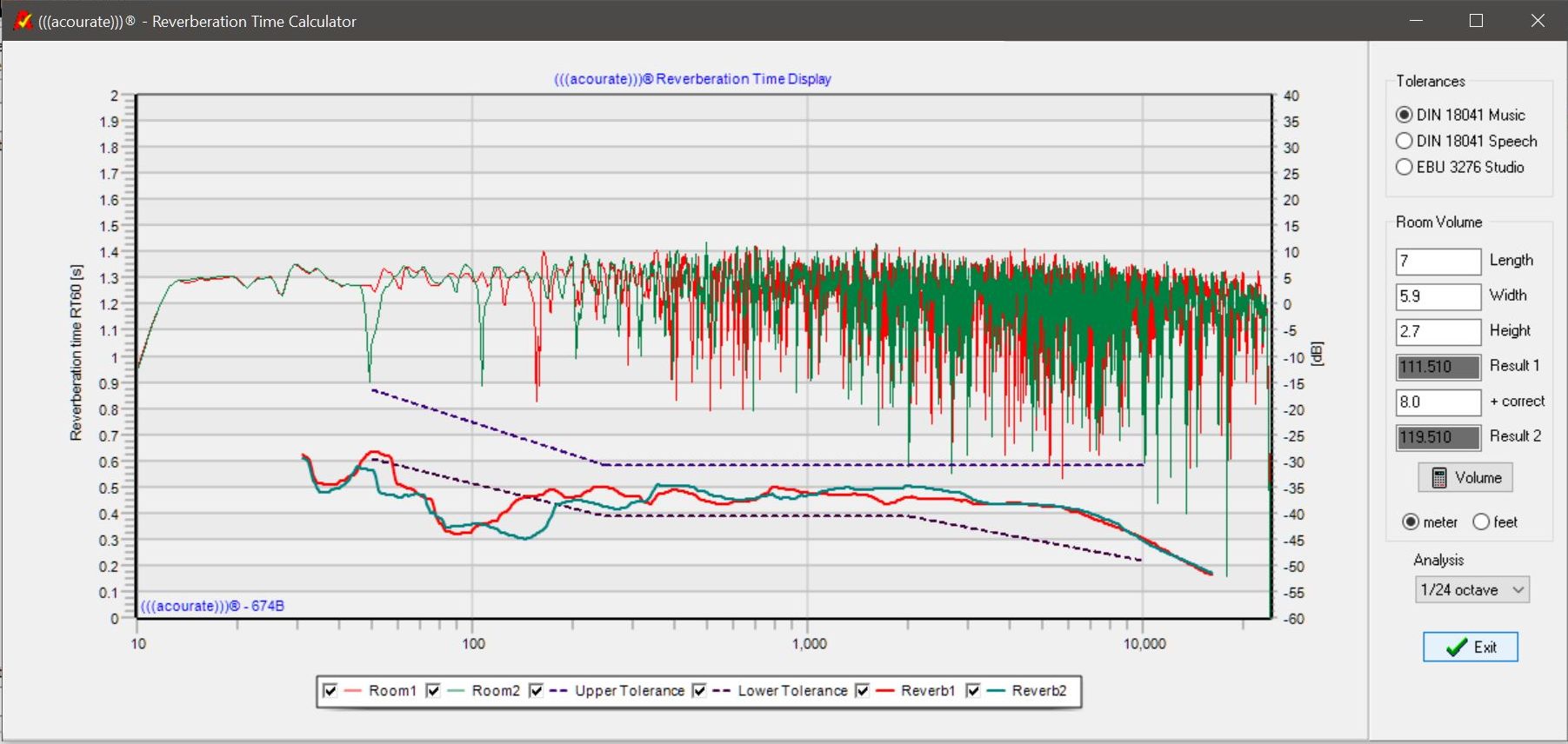Select the meter unit option
The image size is (1568, 744).
click(x=1411, y=522)
